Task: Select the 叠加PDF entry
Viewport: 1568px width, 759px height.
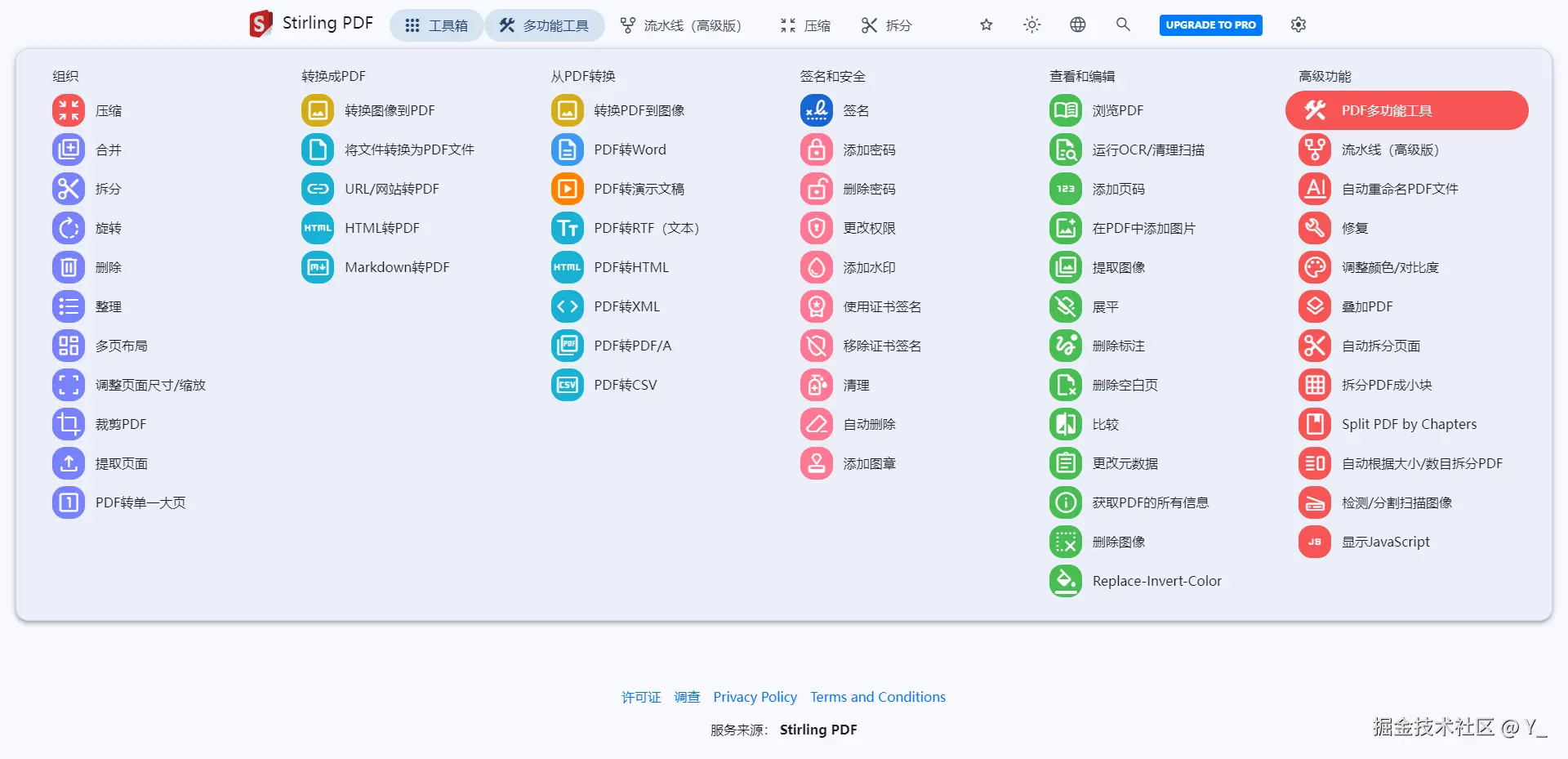Action: 1346,306
